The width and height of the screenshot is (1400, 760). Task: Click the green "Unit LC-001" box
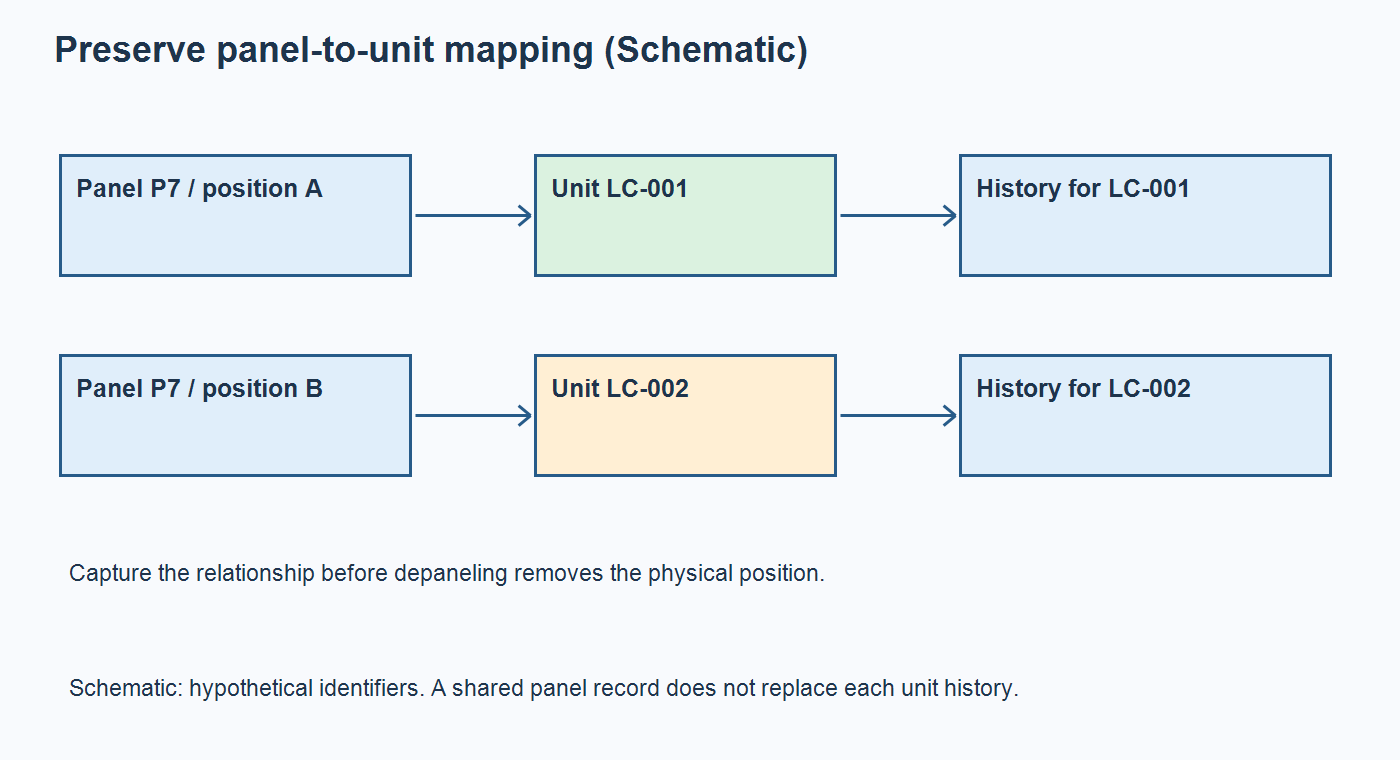(x=685, y=215)
